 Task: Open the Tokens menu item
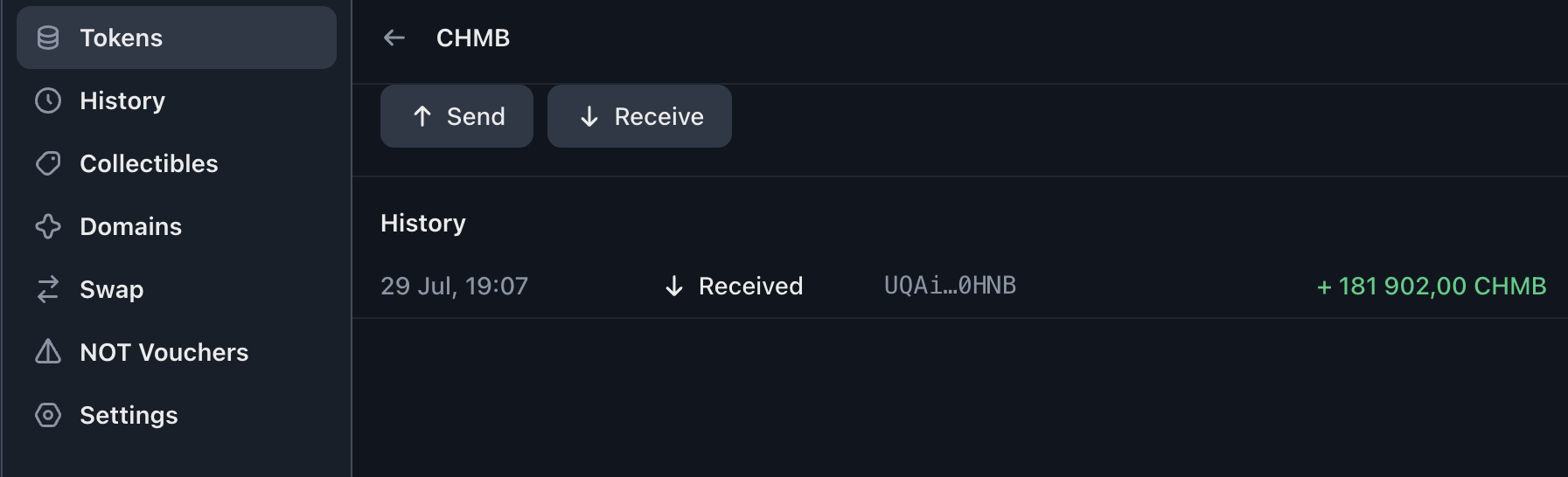coord(177,38)
